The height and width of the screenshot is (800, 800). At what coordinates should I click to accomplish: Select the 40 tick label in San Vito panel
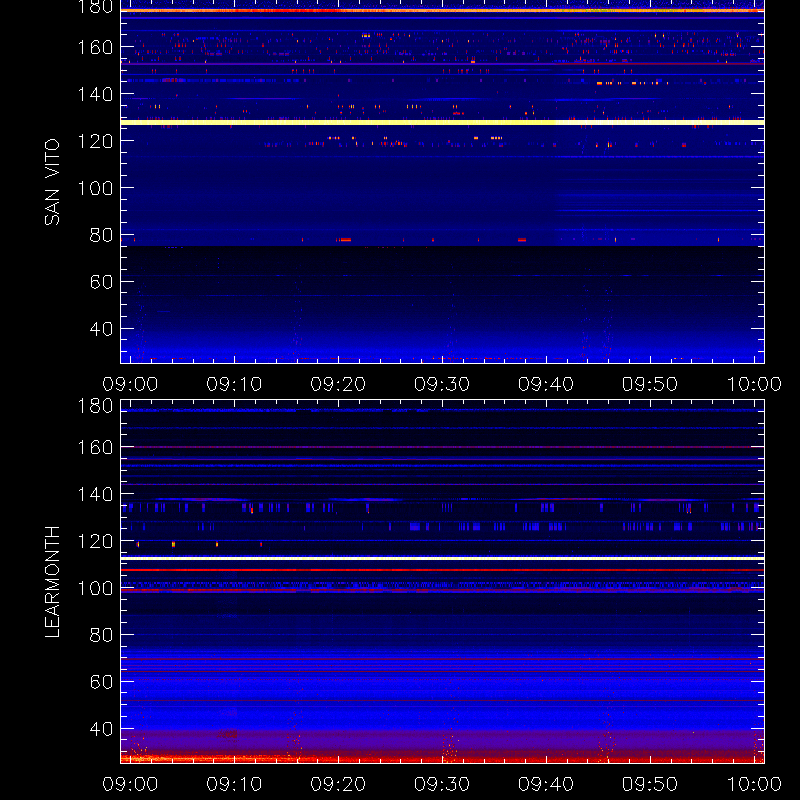point(101,329)
